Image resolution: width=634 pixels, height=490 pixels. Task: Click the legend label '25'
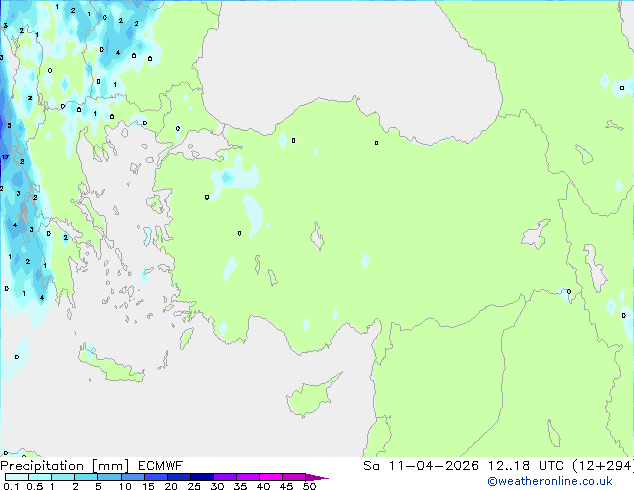(x=194, y=486)
